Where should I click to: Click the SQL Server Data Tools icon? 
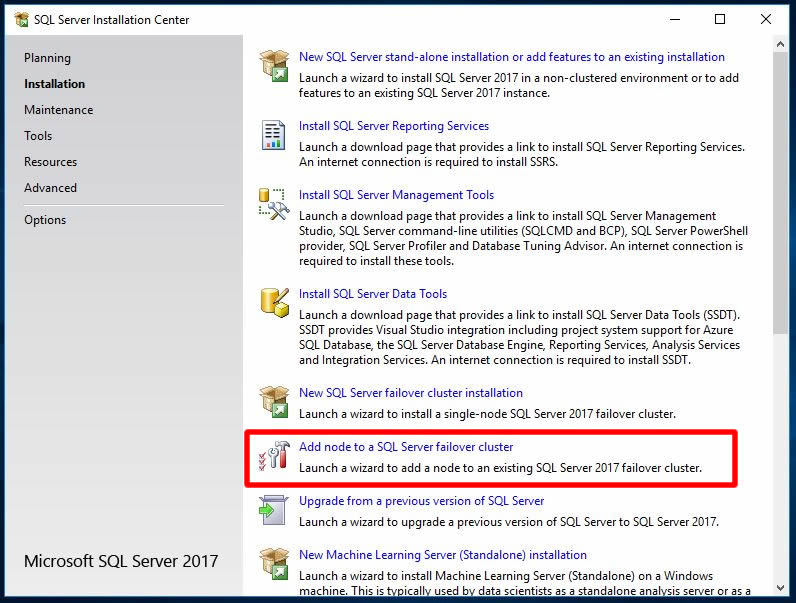(273, 302)
